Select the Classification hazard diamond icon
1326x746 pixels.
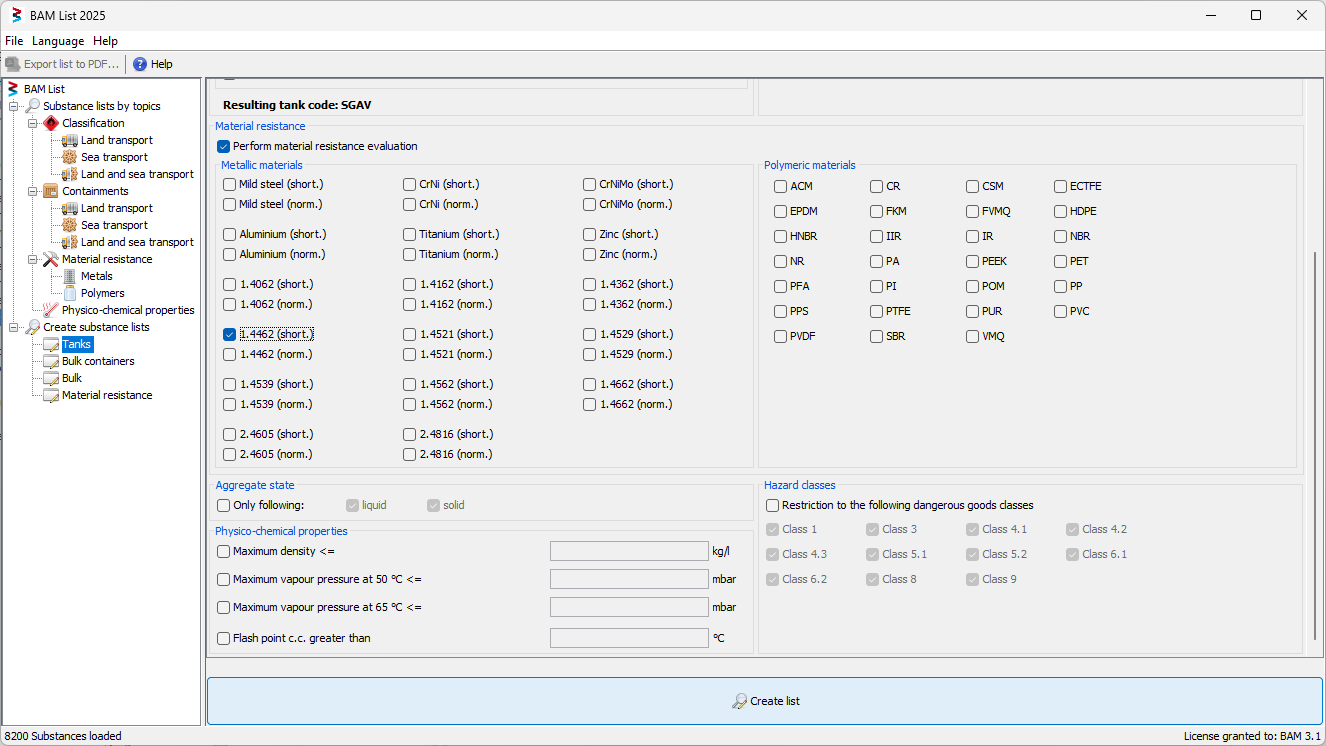pos(51,123)
